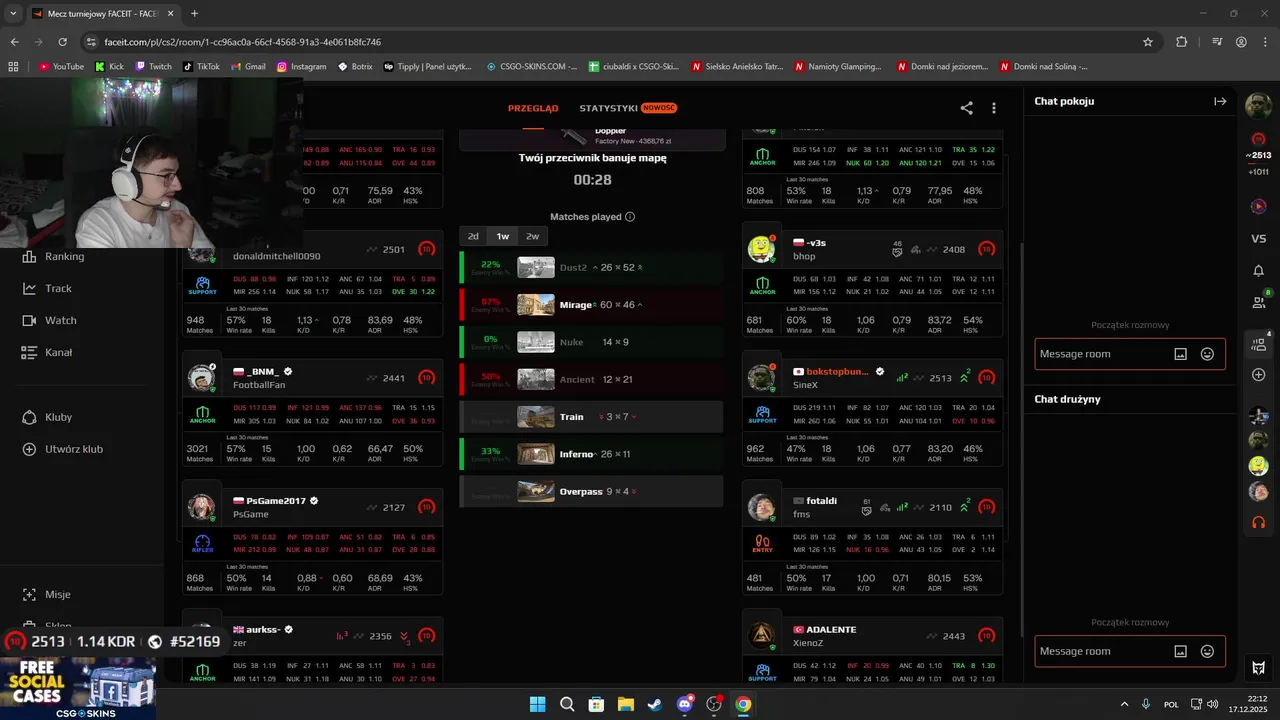
Task: Open the YouTube bookmark
Action: coord(61,67)
